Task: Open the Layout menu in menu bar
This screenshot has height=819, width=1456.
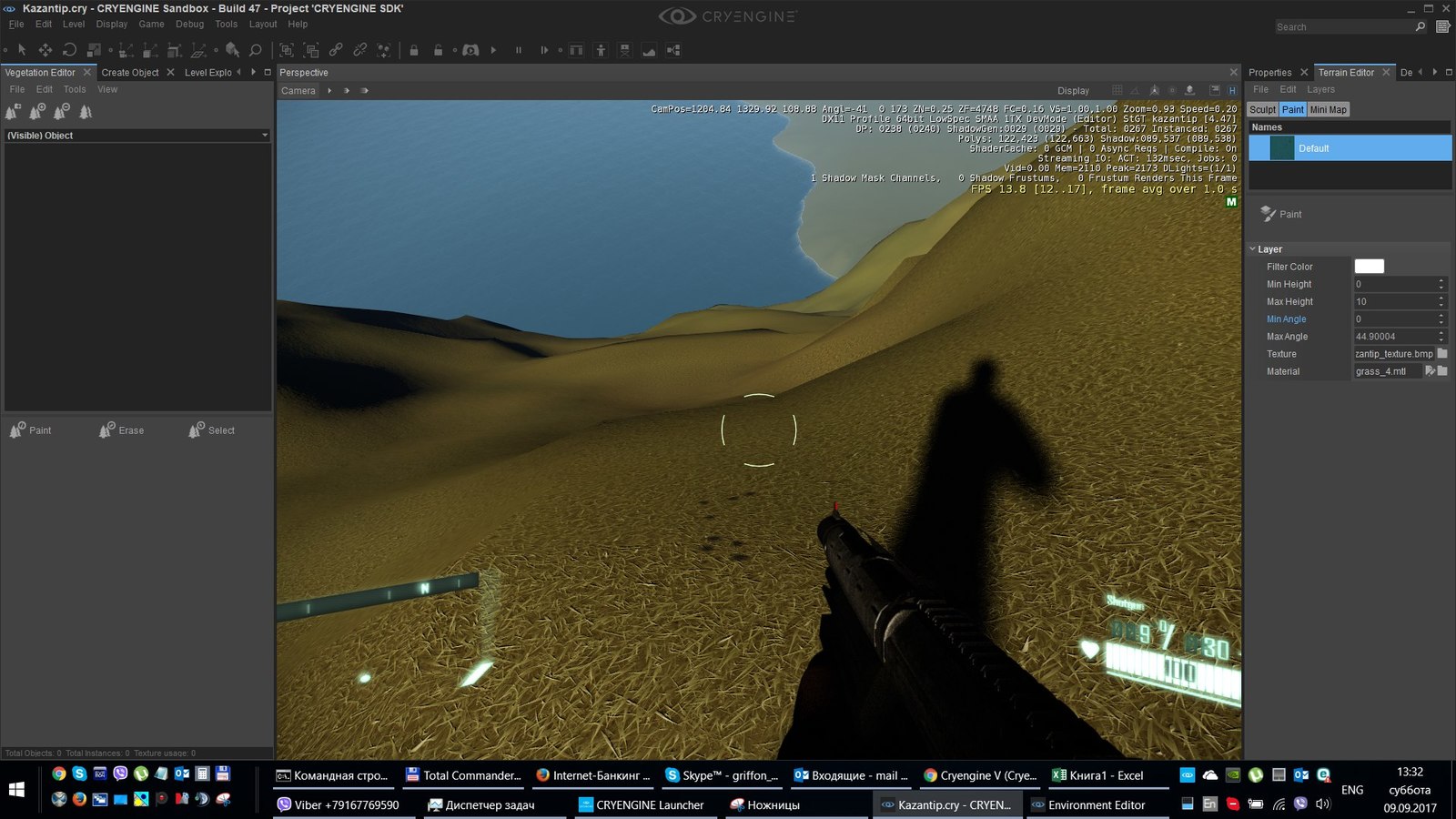Action: (263, 24)
